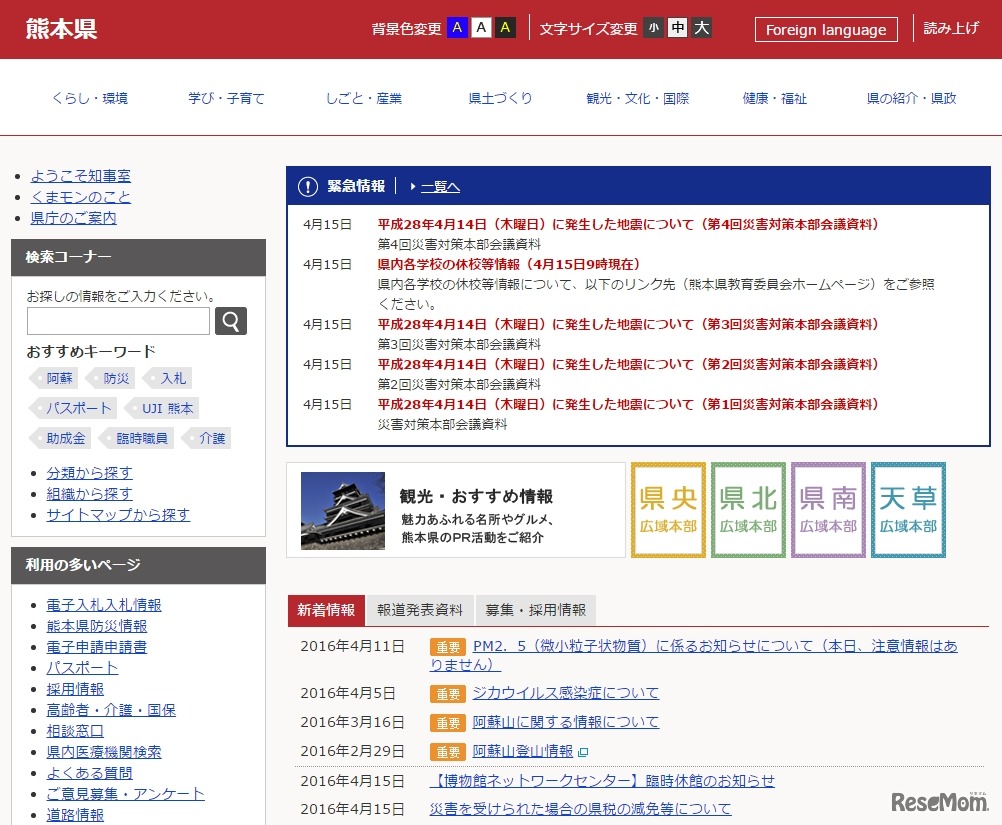Open the 緊急情報 一覧へ link

click(439, 187)
